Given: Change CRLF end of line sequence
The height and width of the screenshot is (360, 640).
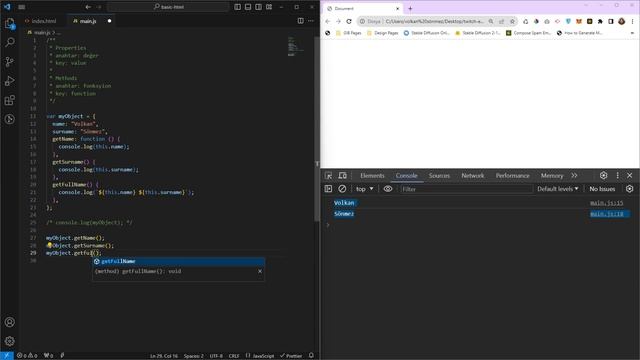Looking at the screenshot, I should (234, 356).
